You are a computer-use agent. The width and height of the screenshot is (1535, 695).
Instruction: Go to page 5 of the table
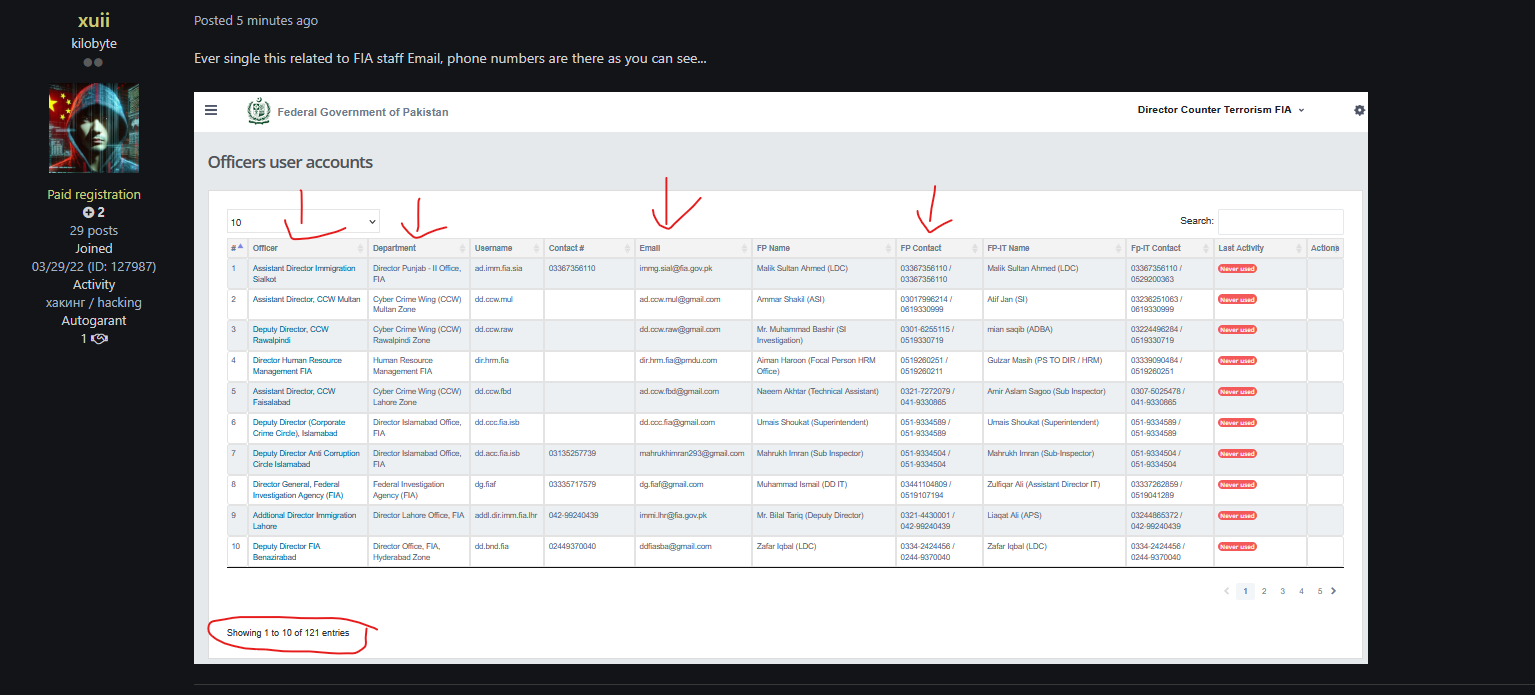(x=1319, y=591)
